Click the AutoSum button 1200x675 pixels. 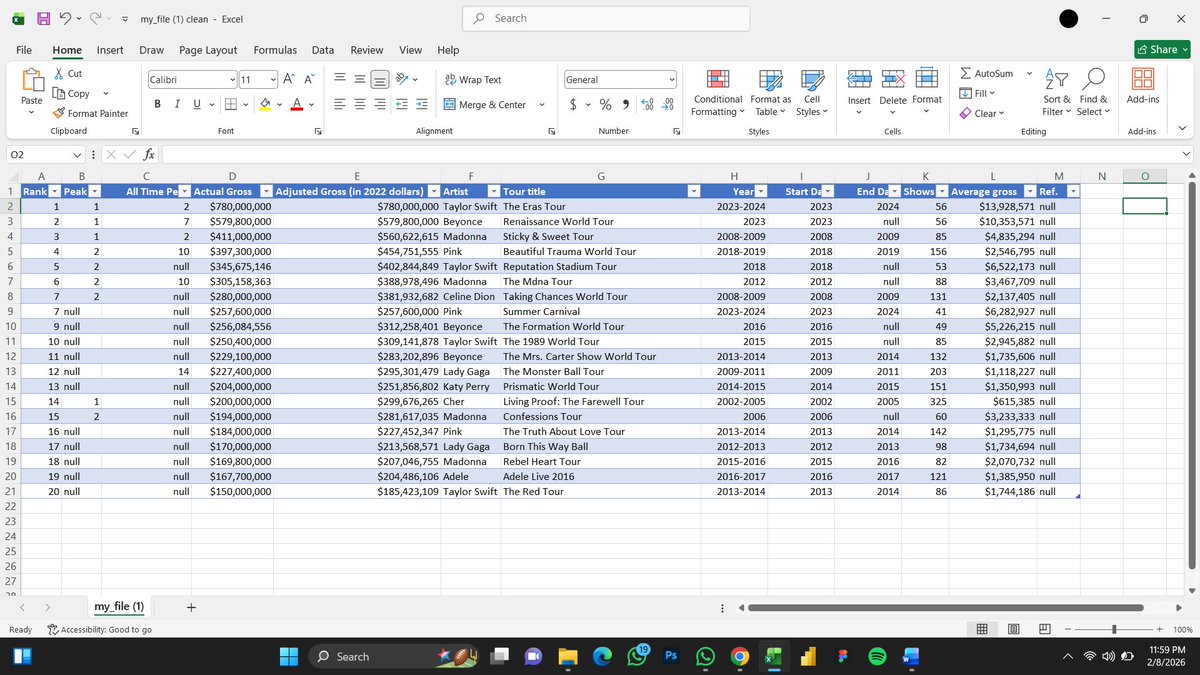pos(986,73)
